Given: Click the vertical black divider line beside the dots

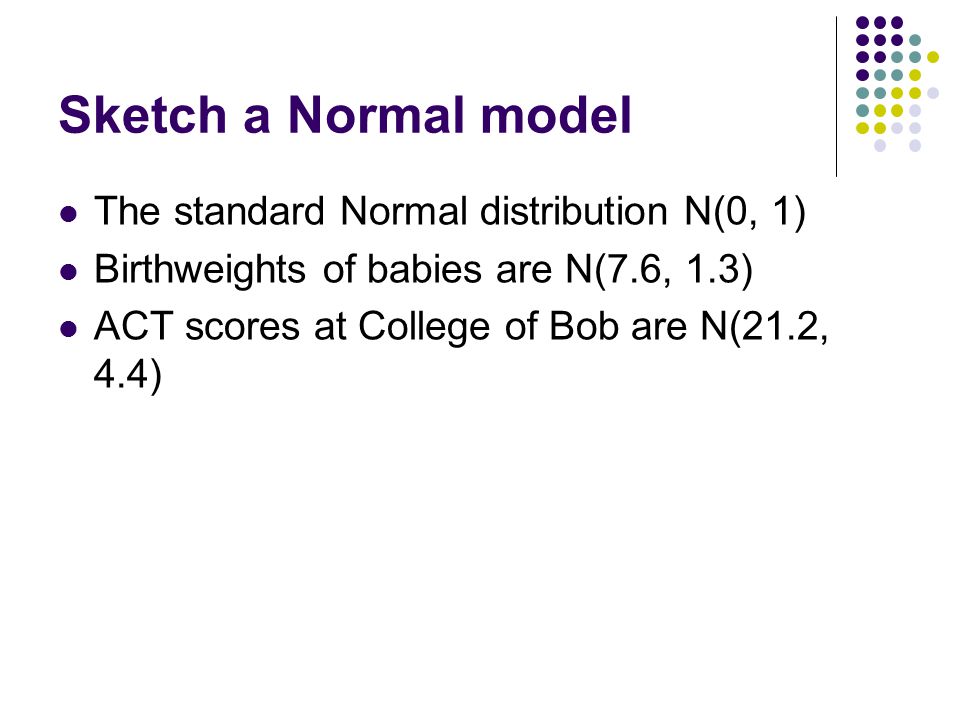Looking at the screenshot, I should 836,97.
